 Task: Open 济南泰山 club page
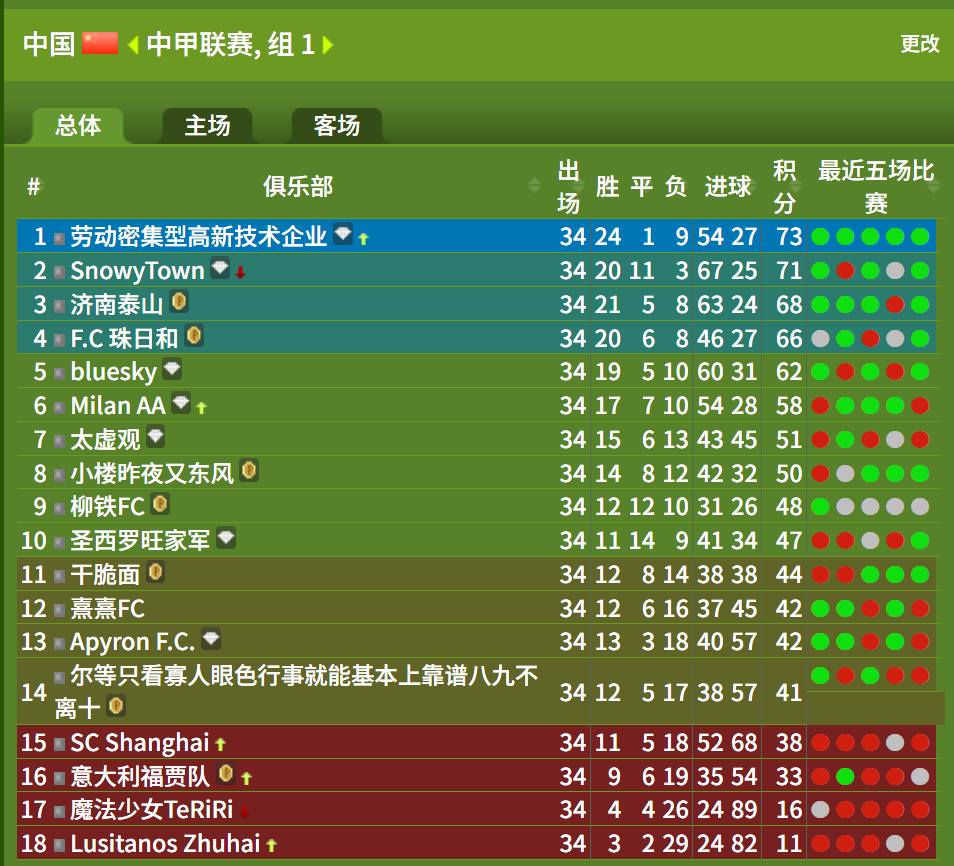tap(116, 304)
